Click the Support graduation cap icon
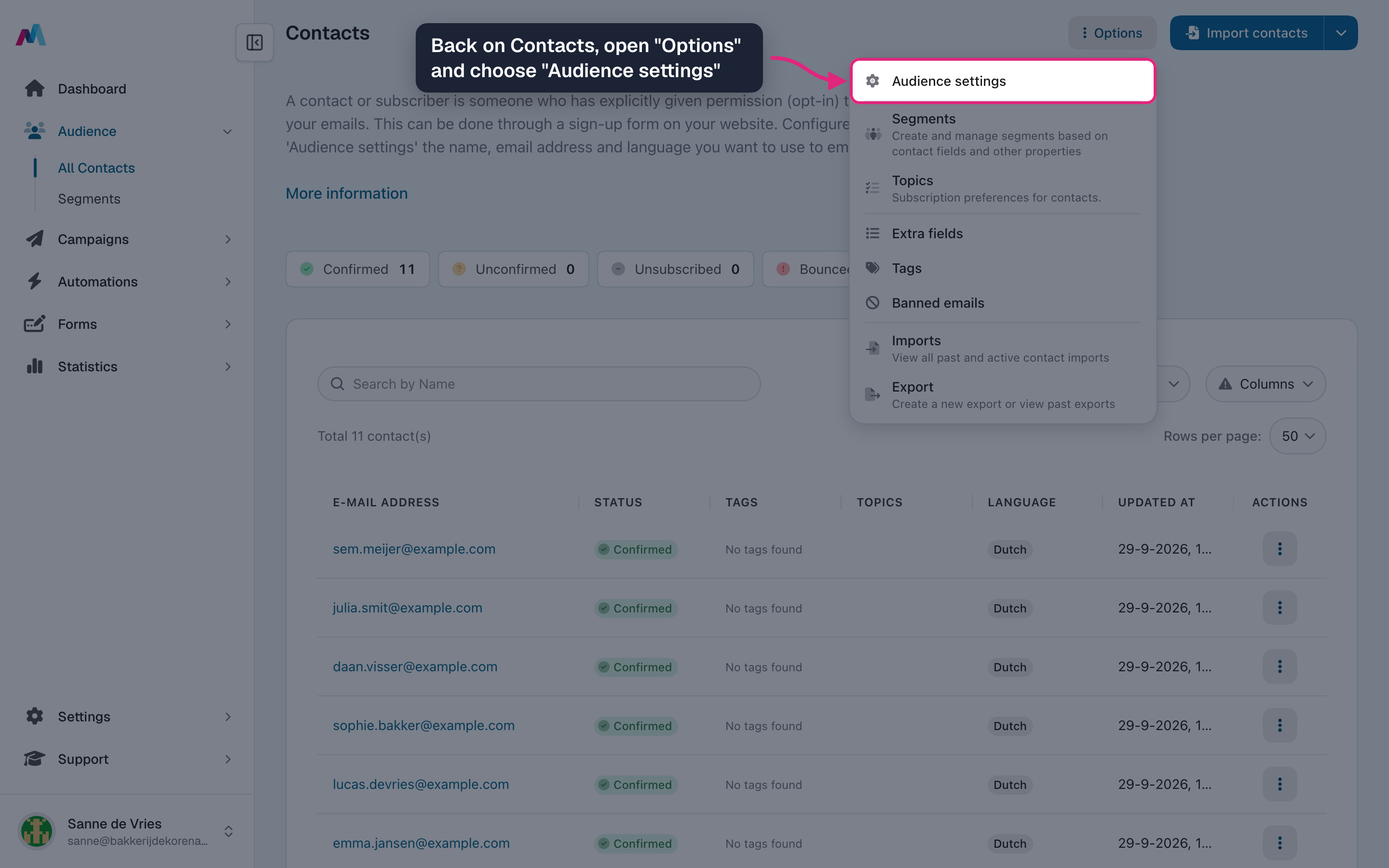Viewport: 1389px width, 868px height. click(x=34, y=759)
